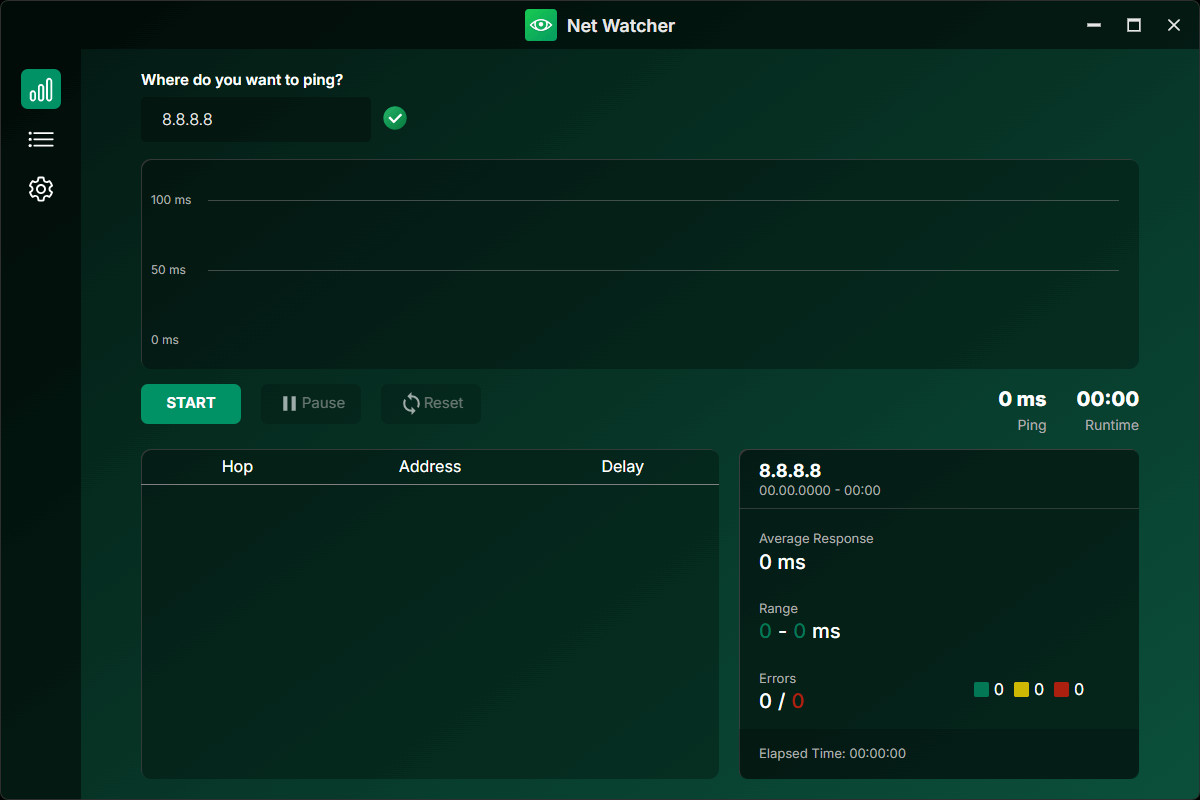Click the green error count swatch

click(981, 689)
